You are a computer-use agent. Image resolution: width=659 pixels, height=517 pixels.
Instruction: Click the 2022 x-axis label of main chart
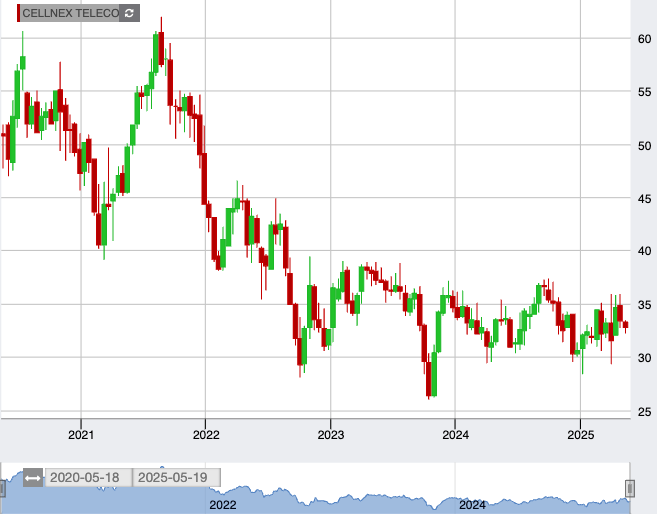pyautogui.click(x=206, y=436)
